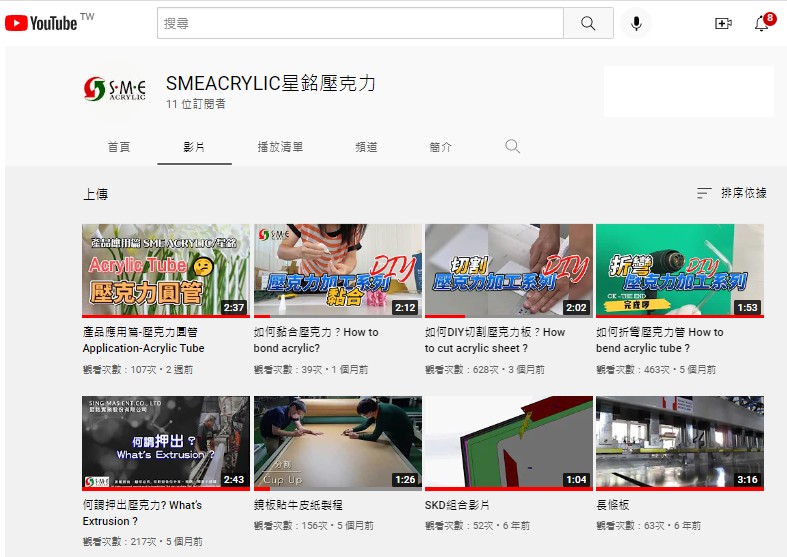Viewport: 787px width, 557px height.
Task: Click title How to cut acrylic sheet?
Action: [x=495, y=340]
